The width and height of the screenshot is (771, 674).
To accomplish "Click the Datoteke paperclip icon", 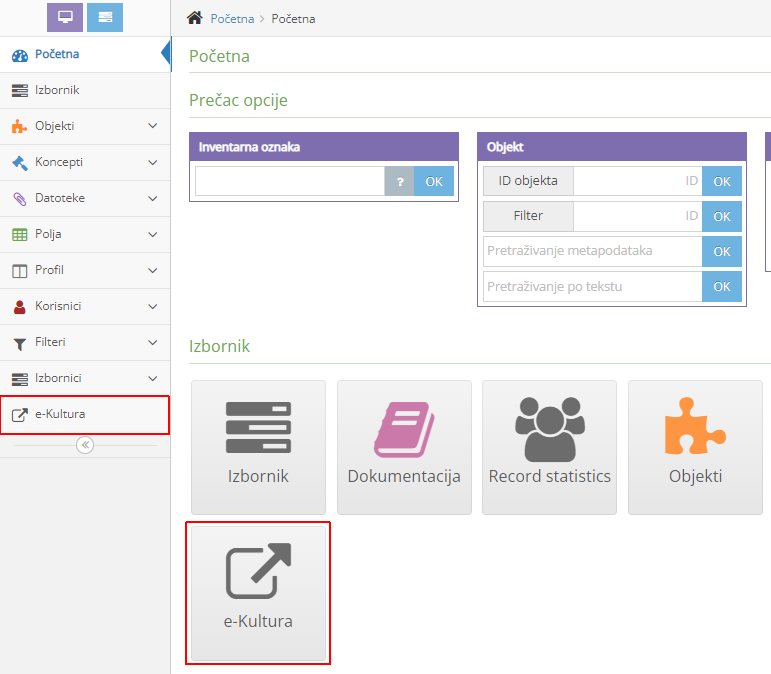I will pos(20,199).
